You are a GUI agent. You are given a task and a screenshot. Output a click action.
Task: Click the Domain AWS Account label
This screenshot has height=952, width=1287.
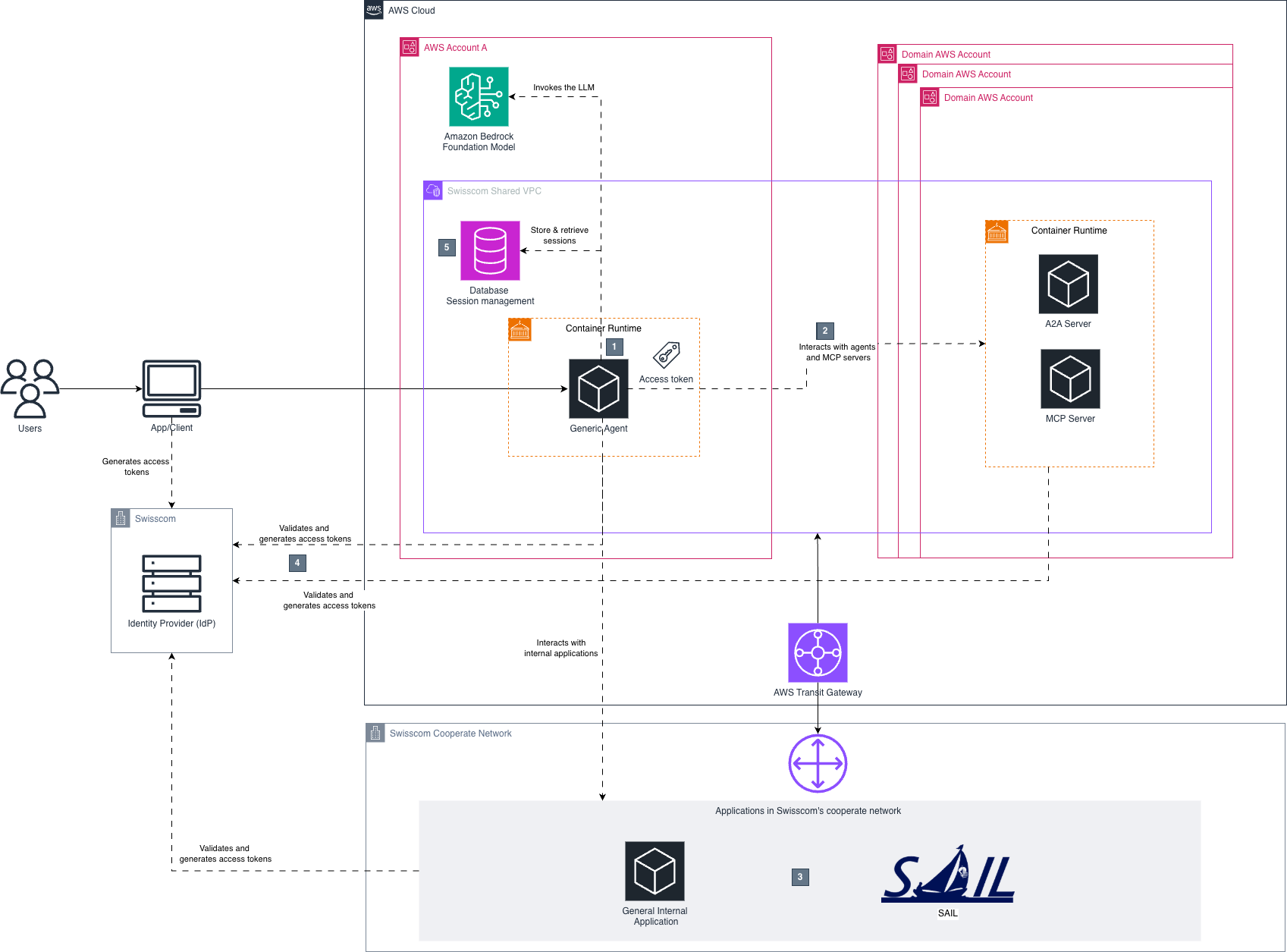click(x=946, y=54)
